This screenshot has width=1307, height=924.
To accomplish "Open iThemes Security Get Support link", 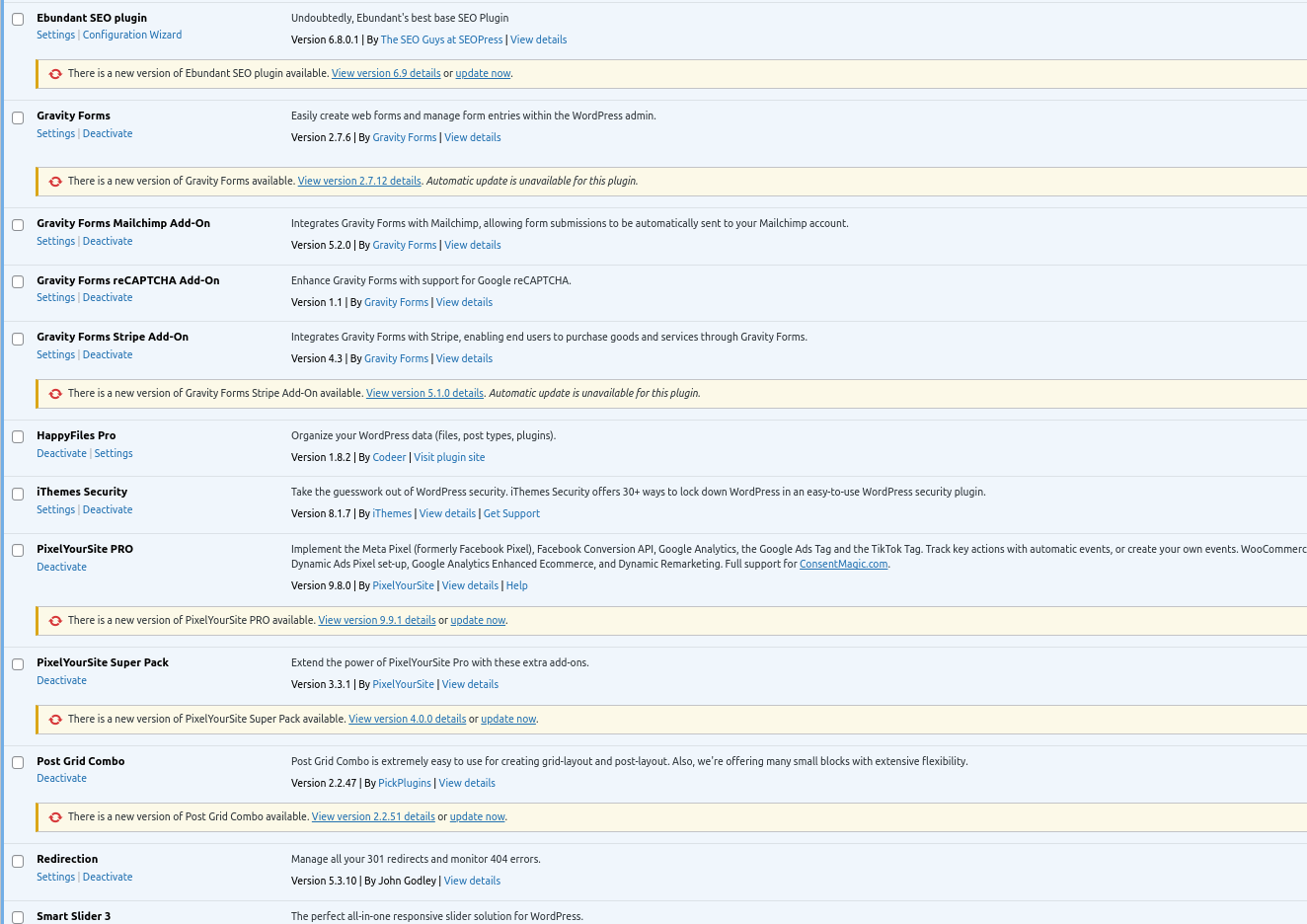I will (511, 513).
